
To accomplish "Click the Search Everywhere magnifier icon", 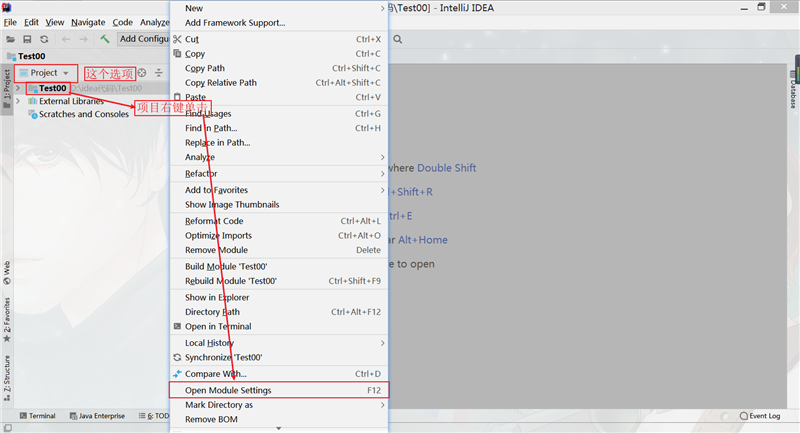I will point(397,39).
